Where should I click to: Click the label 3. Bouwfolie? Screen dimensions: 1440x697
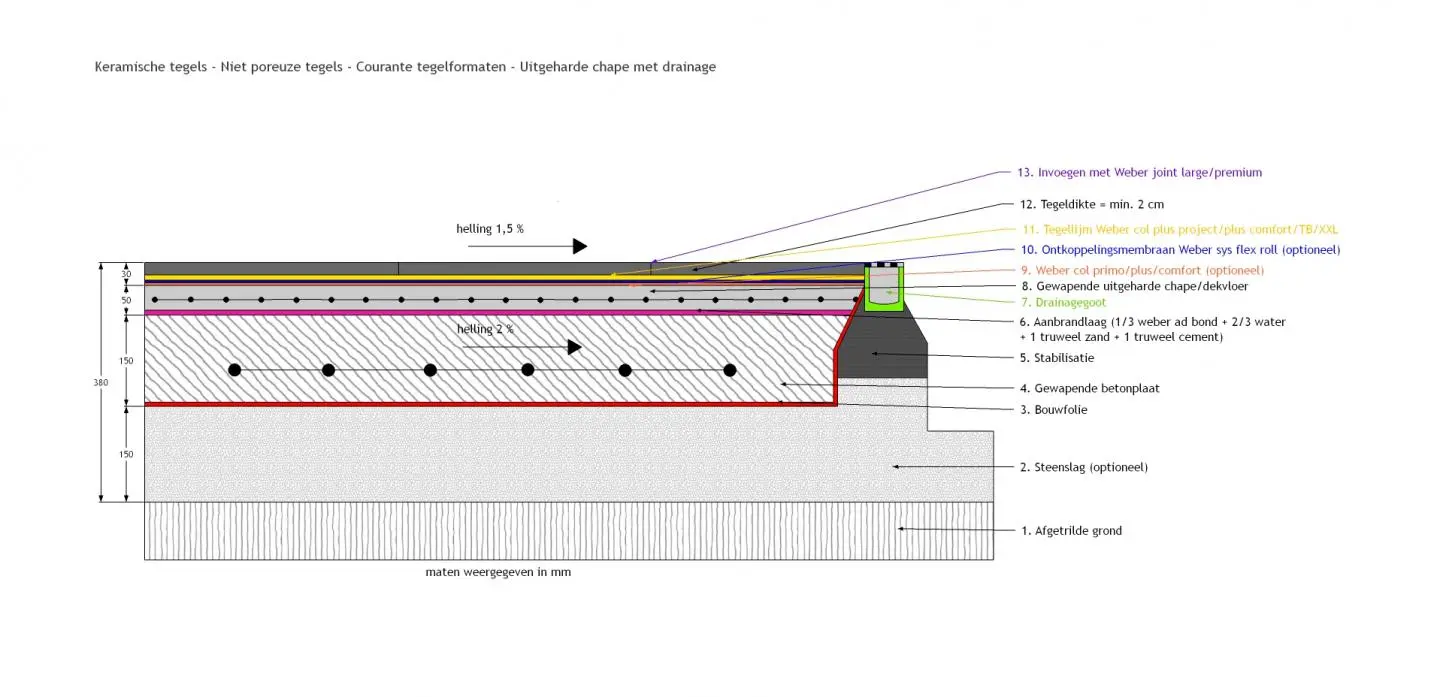(1054, 409)
